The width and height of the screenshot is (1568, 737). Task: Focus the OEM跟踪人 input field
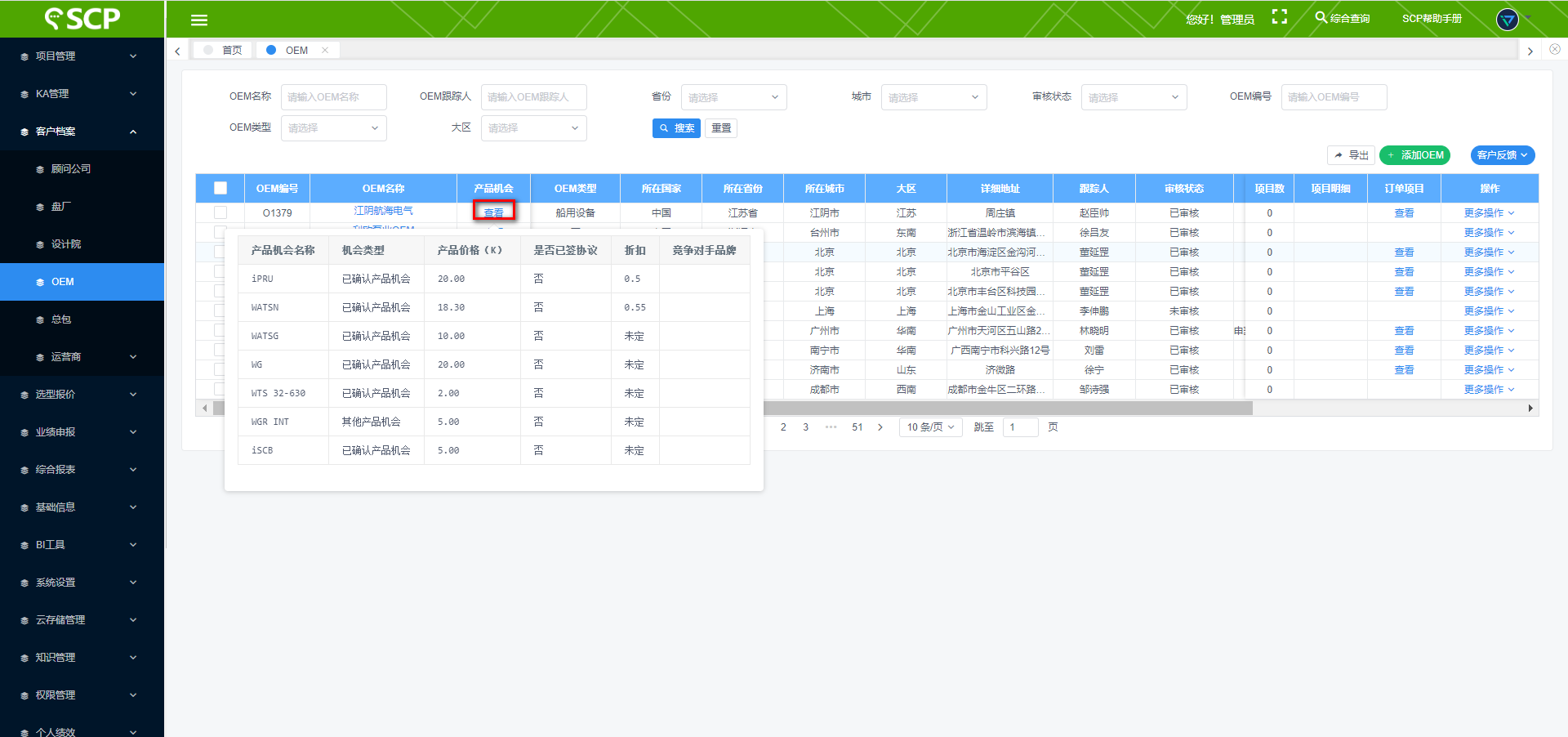[533, 97]
